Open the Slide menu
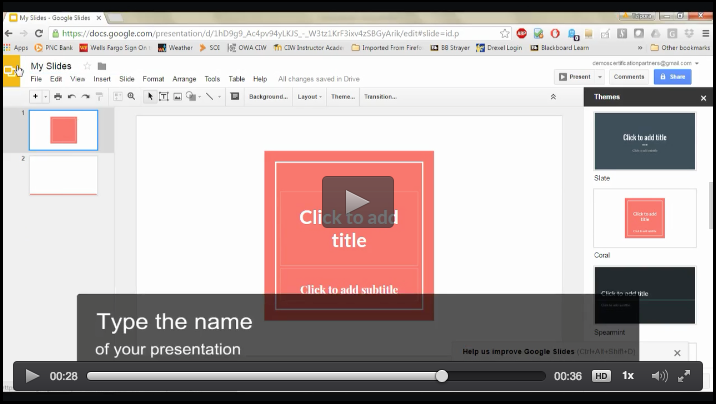 tap(127, 79)
